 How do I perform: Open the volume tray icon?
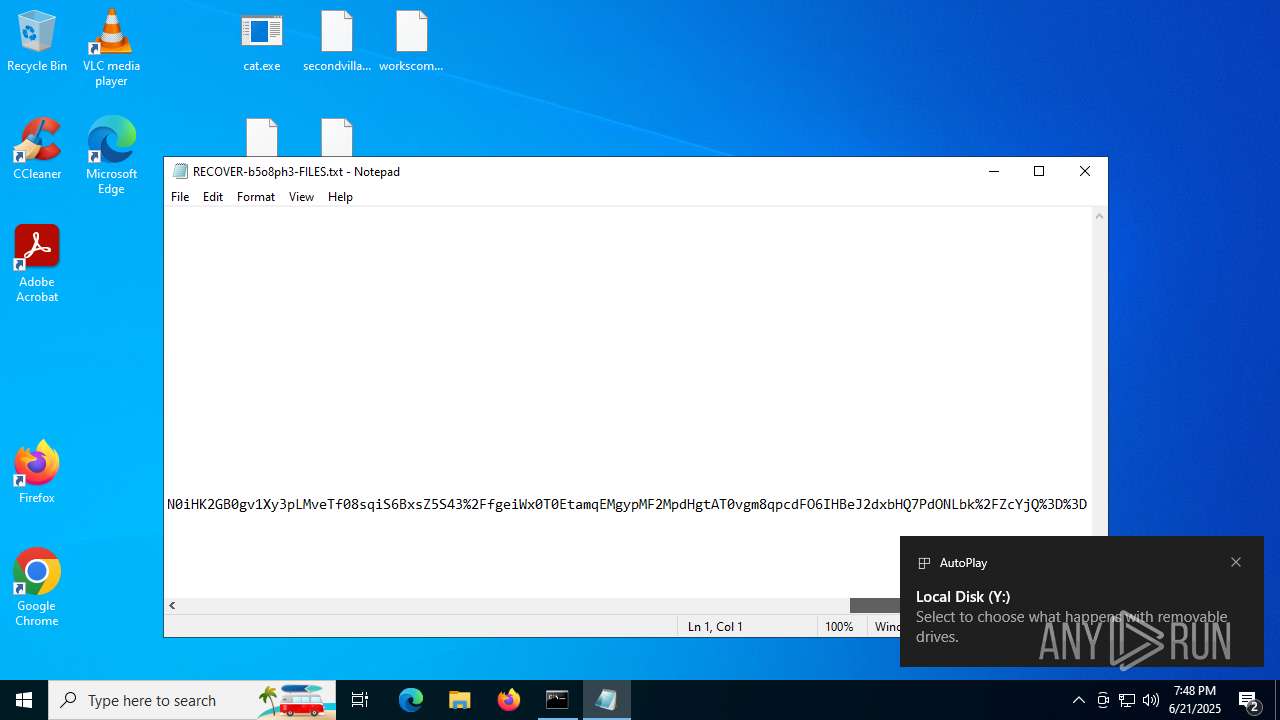click(1151, 700)
